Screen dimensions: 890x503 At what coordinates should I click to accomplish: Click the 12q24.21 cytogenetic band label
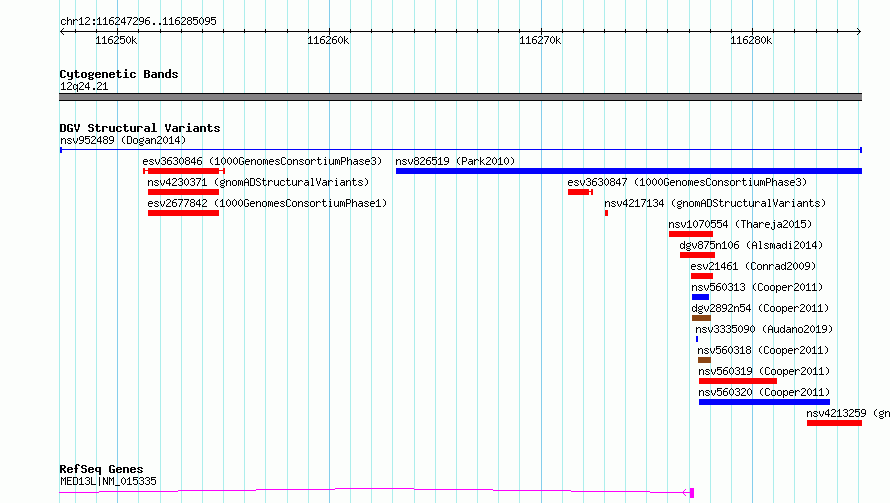tap(84, 86)
